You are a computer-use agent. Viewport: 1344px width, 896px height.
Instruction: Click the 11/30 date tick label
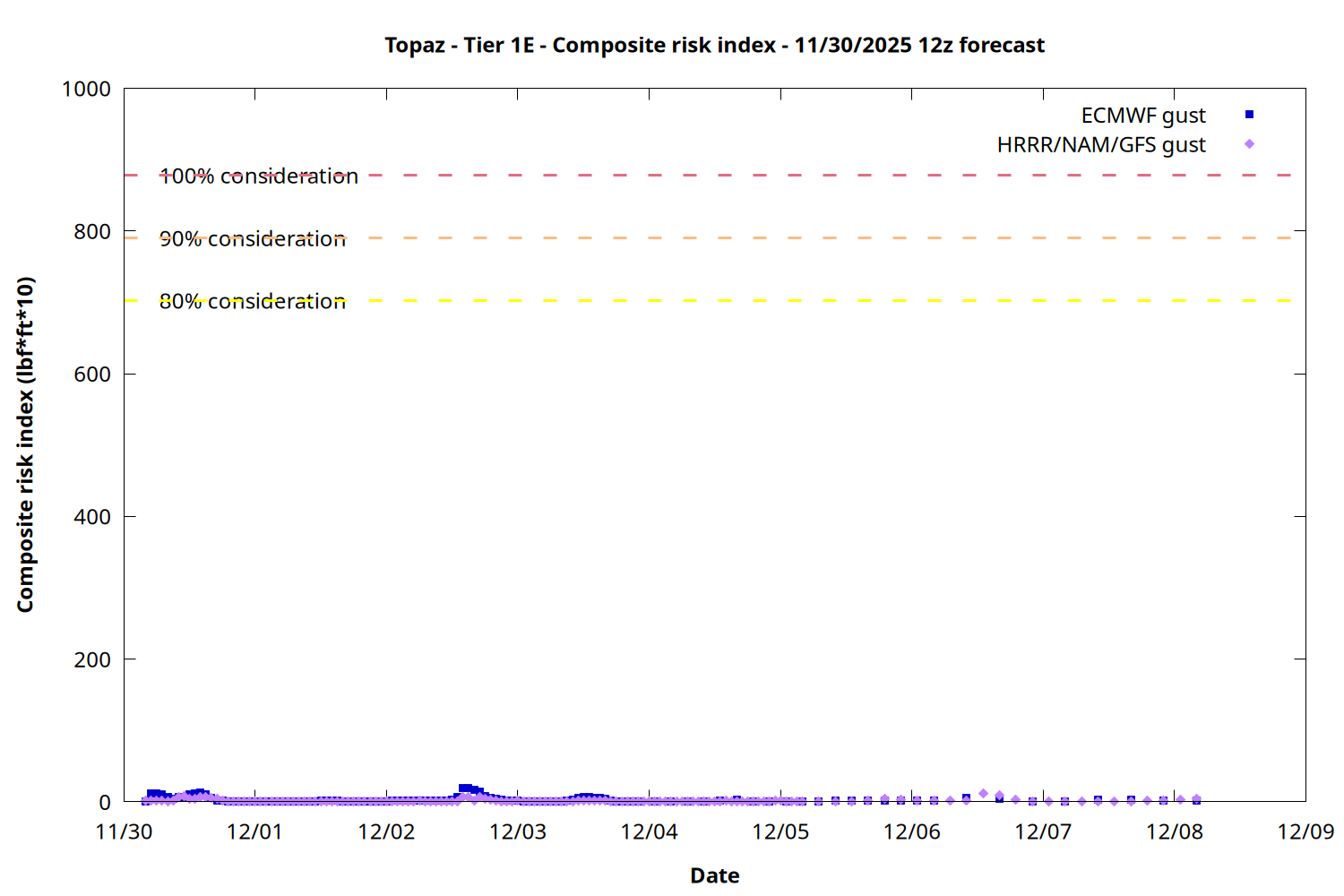124,831
